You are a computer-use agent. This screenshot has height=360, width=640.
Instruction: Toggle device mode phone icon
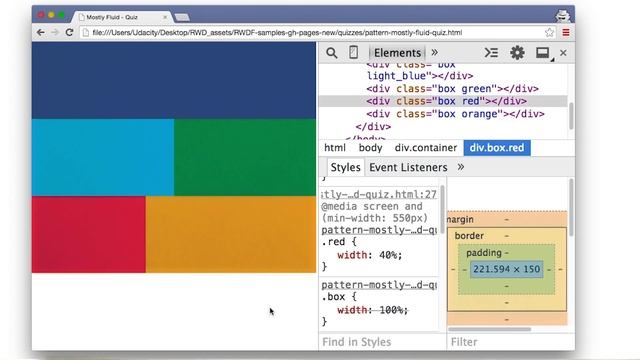coord(353,53)
